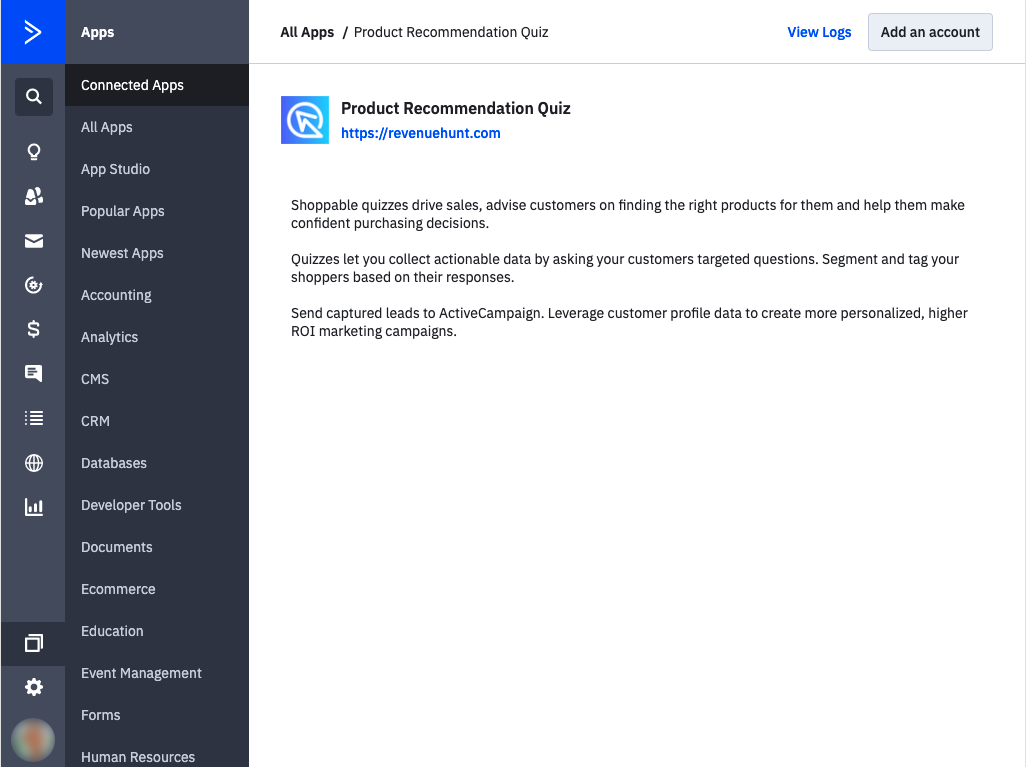Click breadcrumb text Product Recommendation Quiz
The width and height of the screenshot is (1026, 767).
(x=451, y=32)
